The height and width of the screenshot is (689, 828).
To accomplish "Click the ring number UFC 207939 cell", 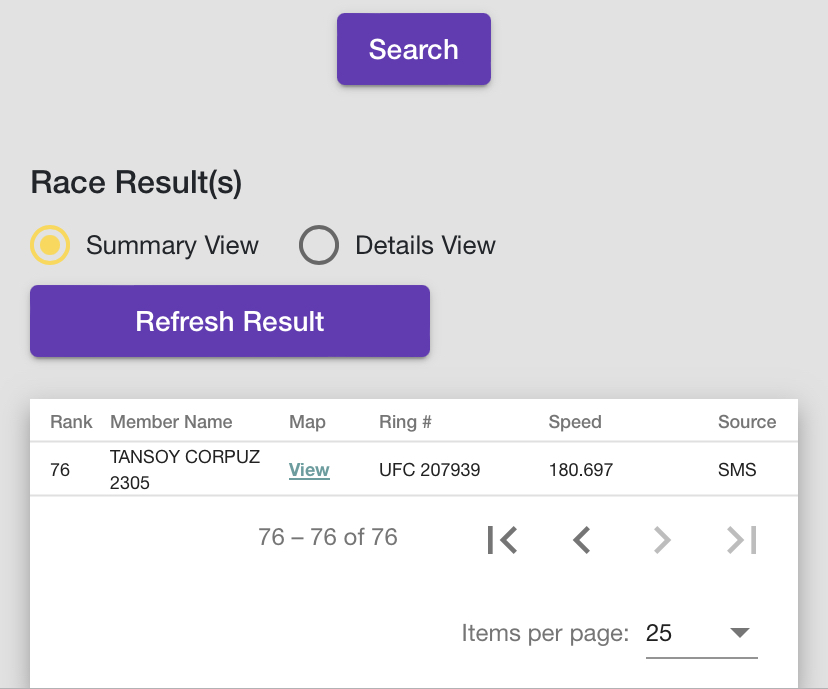I will tap(429, 469).
